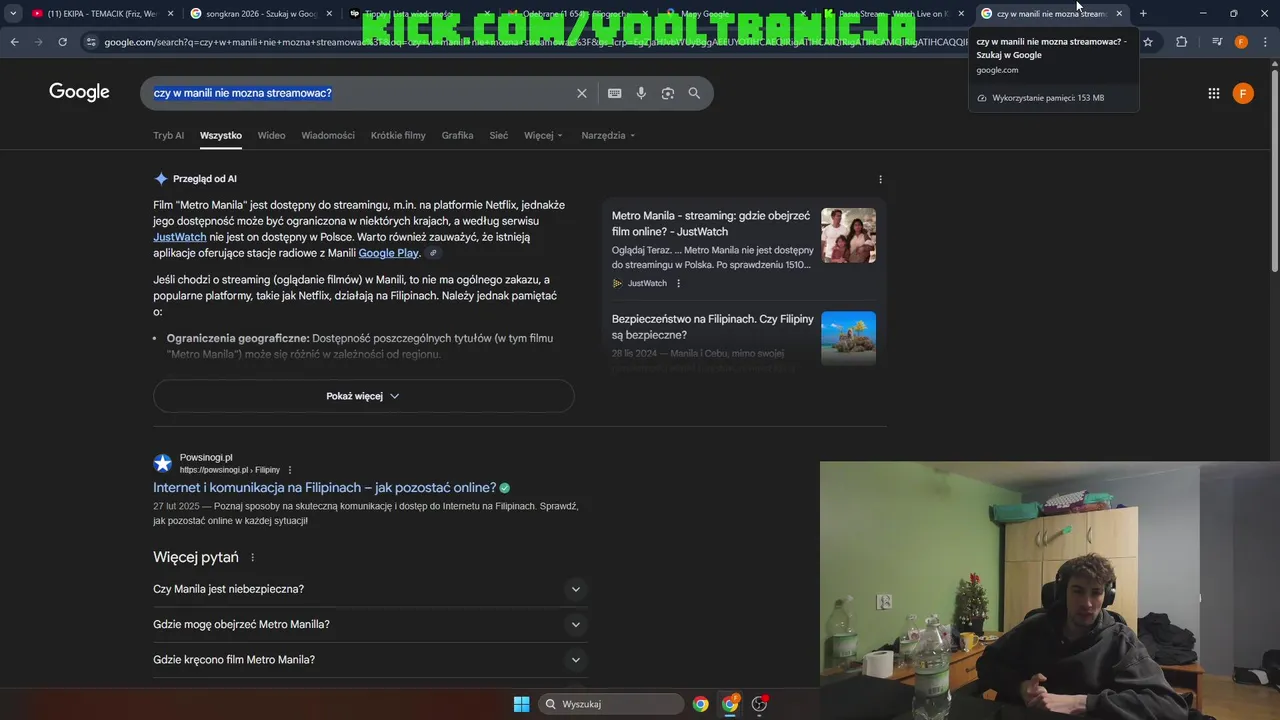Screen dimensions: 1280x720
Task: Open Bezpieczeństwo na Filipinach source card
Action: (743, 338)
